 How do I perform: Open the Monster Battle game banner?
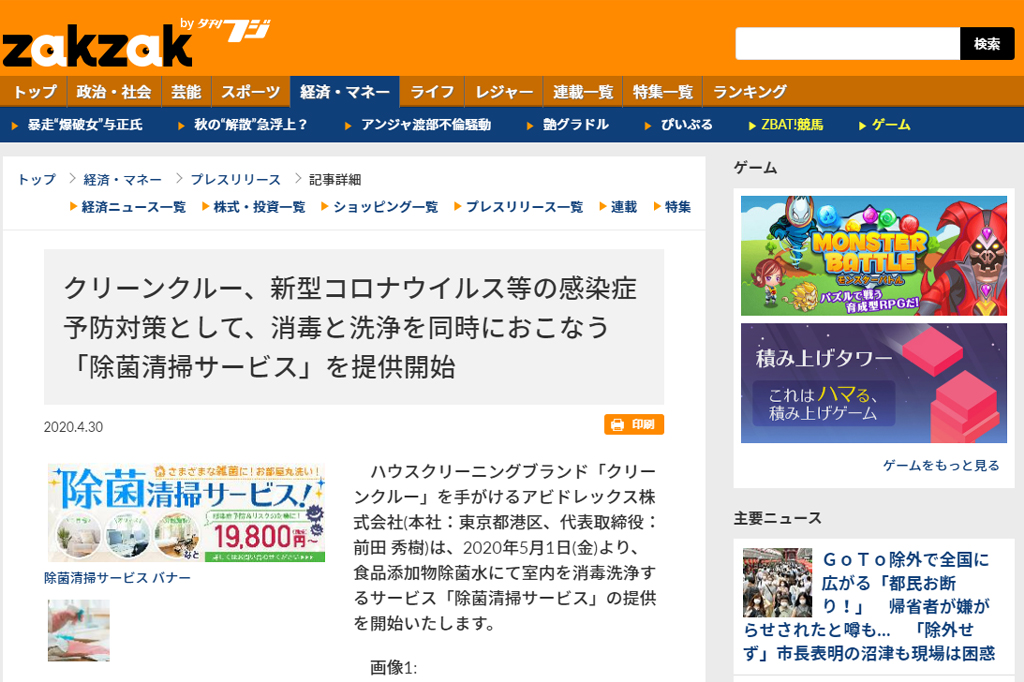point(873,255)
